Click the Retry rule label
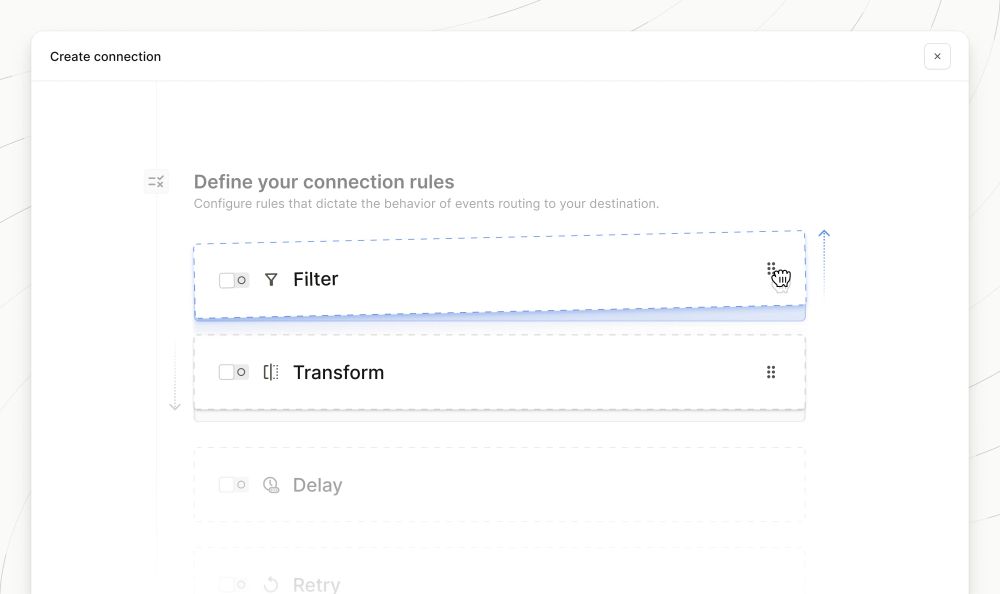Screen dimensions: 1000x594 (316, 584)
